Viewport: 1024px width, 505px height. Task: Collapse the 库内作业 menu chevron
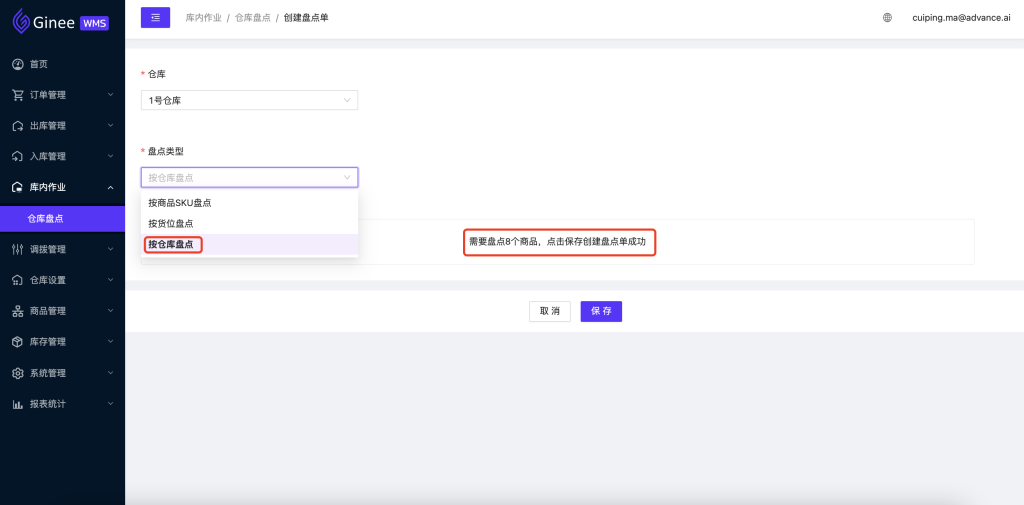coord(110,187)
